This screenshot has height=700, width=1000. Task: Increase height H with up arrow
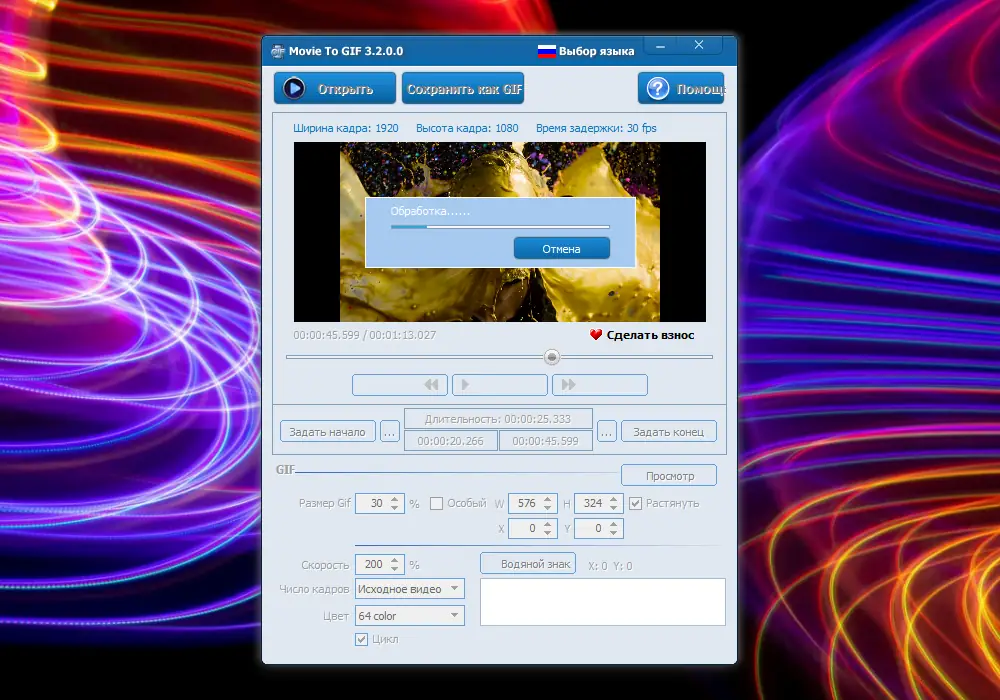pos(614,499)
